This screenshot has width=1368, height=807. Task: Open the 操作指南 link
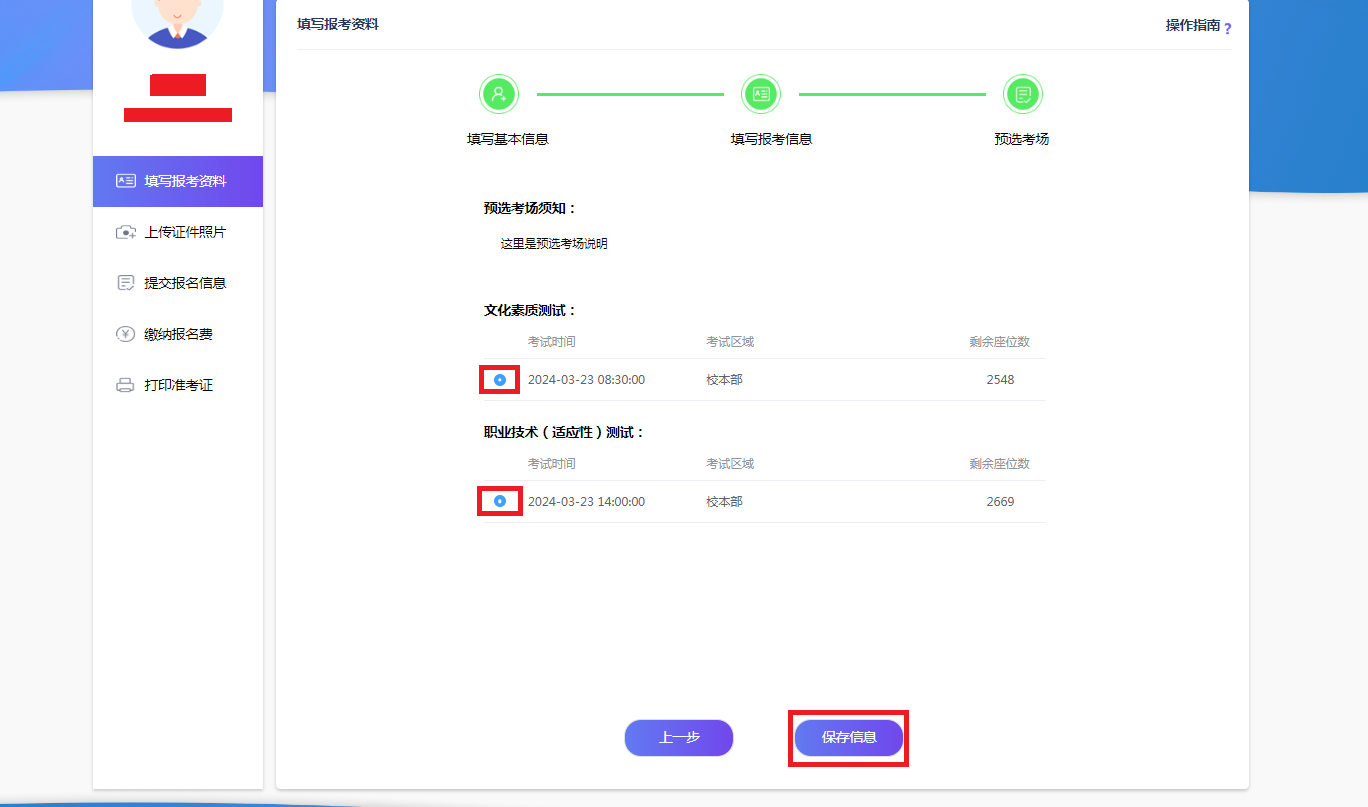[x=1192, y=26]
